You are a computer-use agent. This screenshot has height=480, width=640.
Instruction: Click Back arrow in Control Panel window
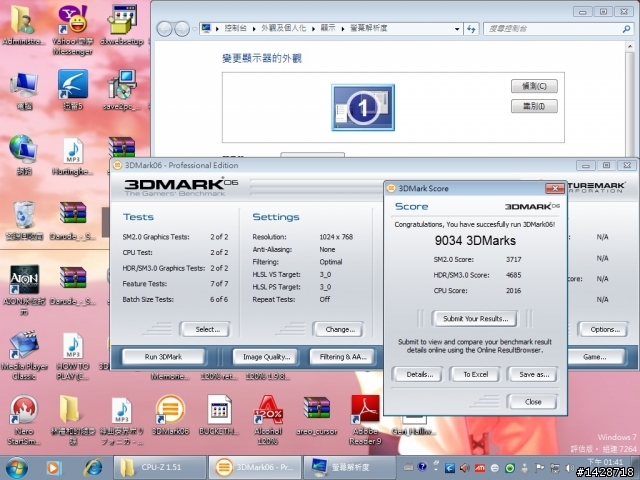164,29
